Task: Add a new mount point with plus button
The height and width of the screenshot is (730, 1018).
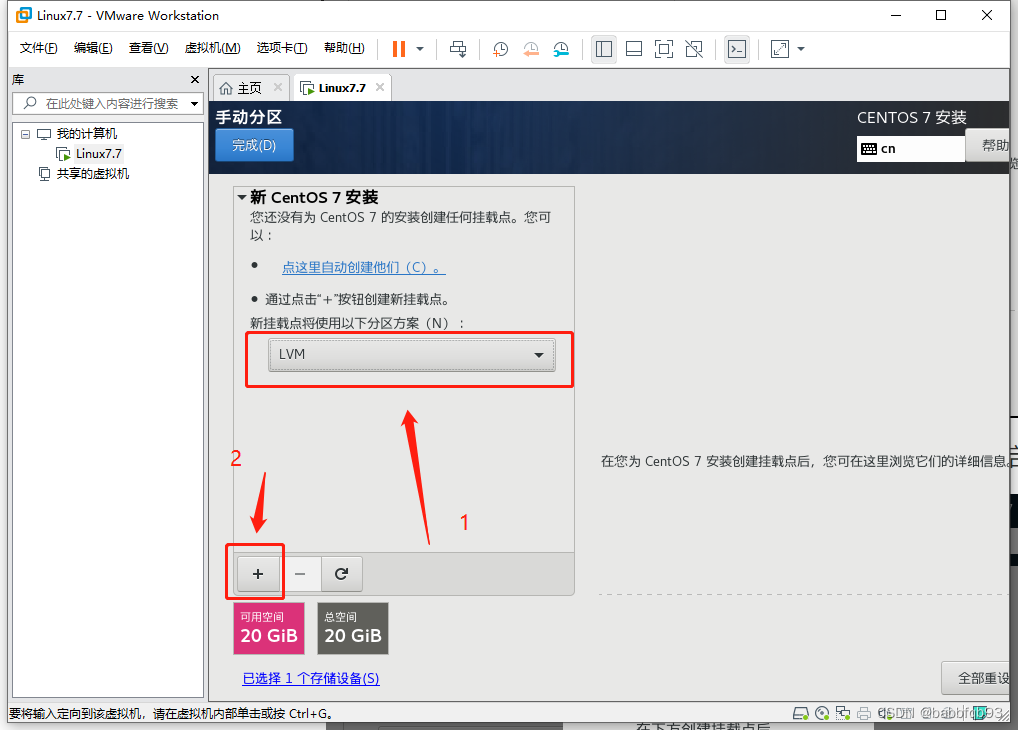Action: [x=258, y=574]
